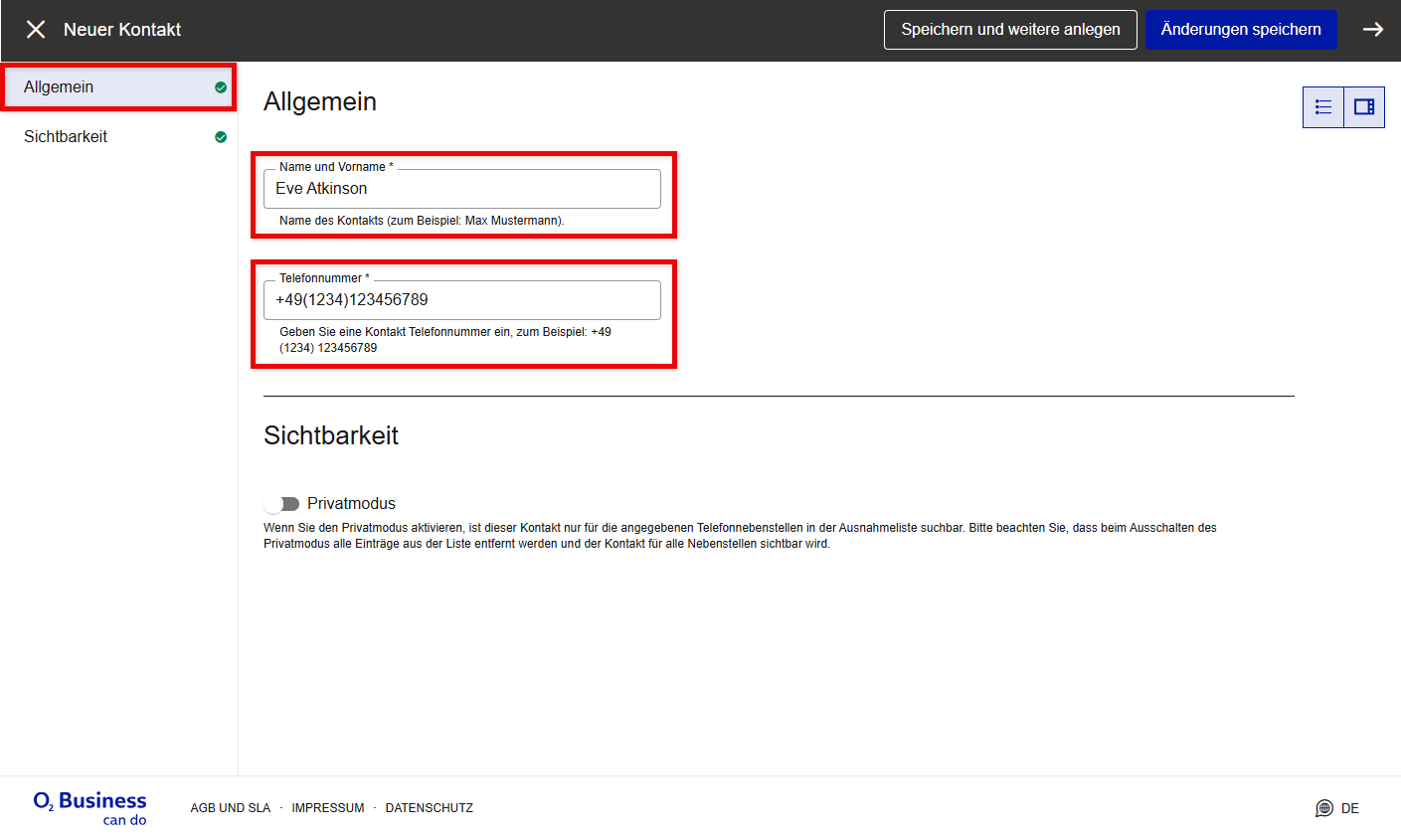This screenshot has width=1401, height=840.
Task: Focus the Name und Vorname field
Action: click(x=462, y=189)
